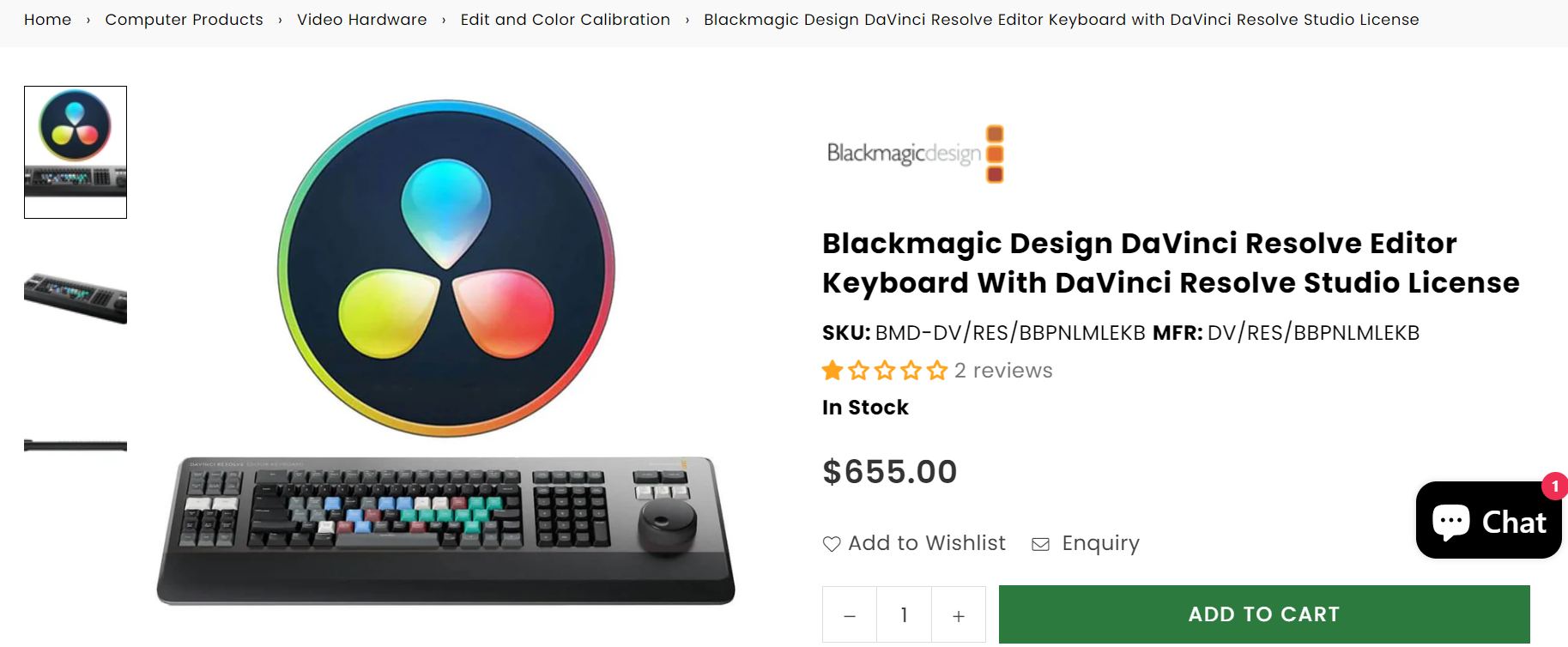This screenshot has height=647, width=1568.
Task: Select the third side-view thumbnail
Action: [x=76, y=445]
